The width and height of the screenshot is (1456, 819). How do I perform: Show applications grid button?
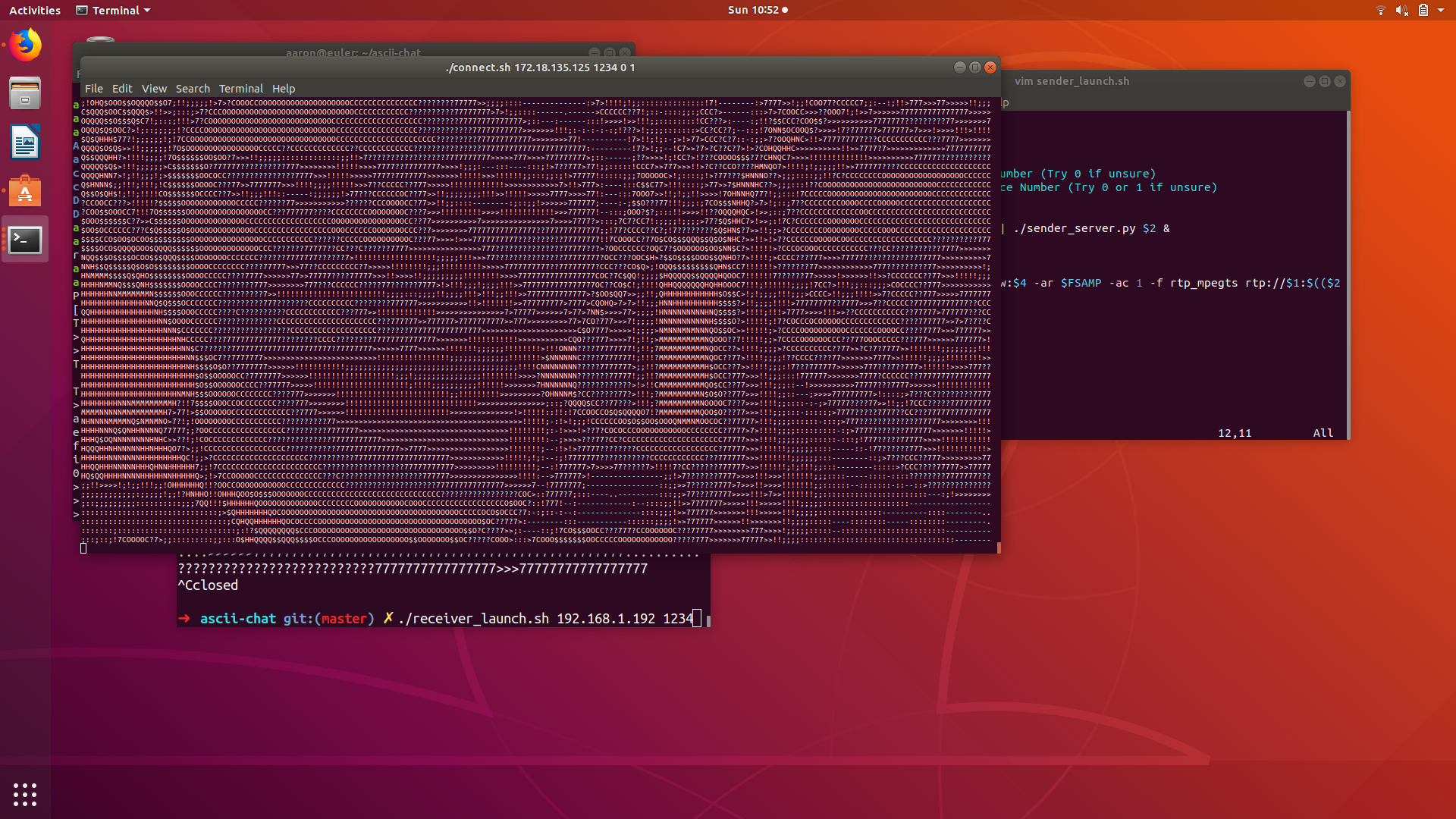click(25, 794)
